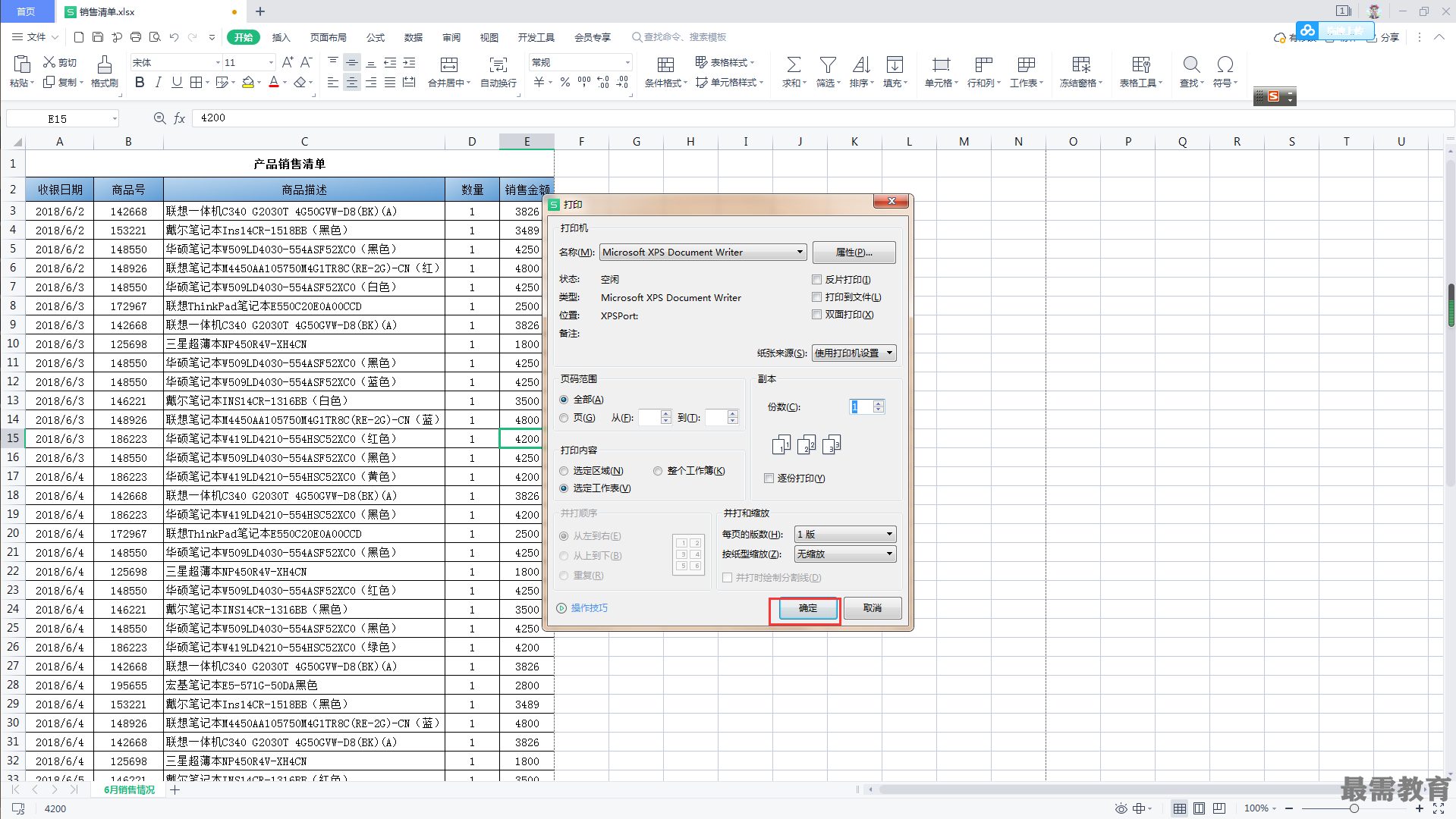
Task: Click the Cut (剪切) tool
Action: [x=60, y=62]
